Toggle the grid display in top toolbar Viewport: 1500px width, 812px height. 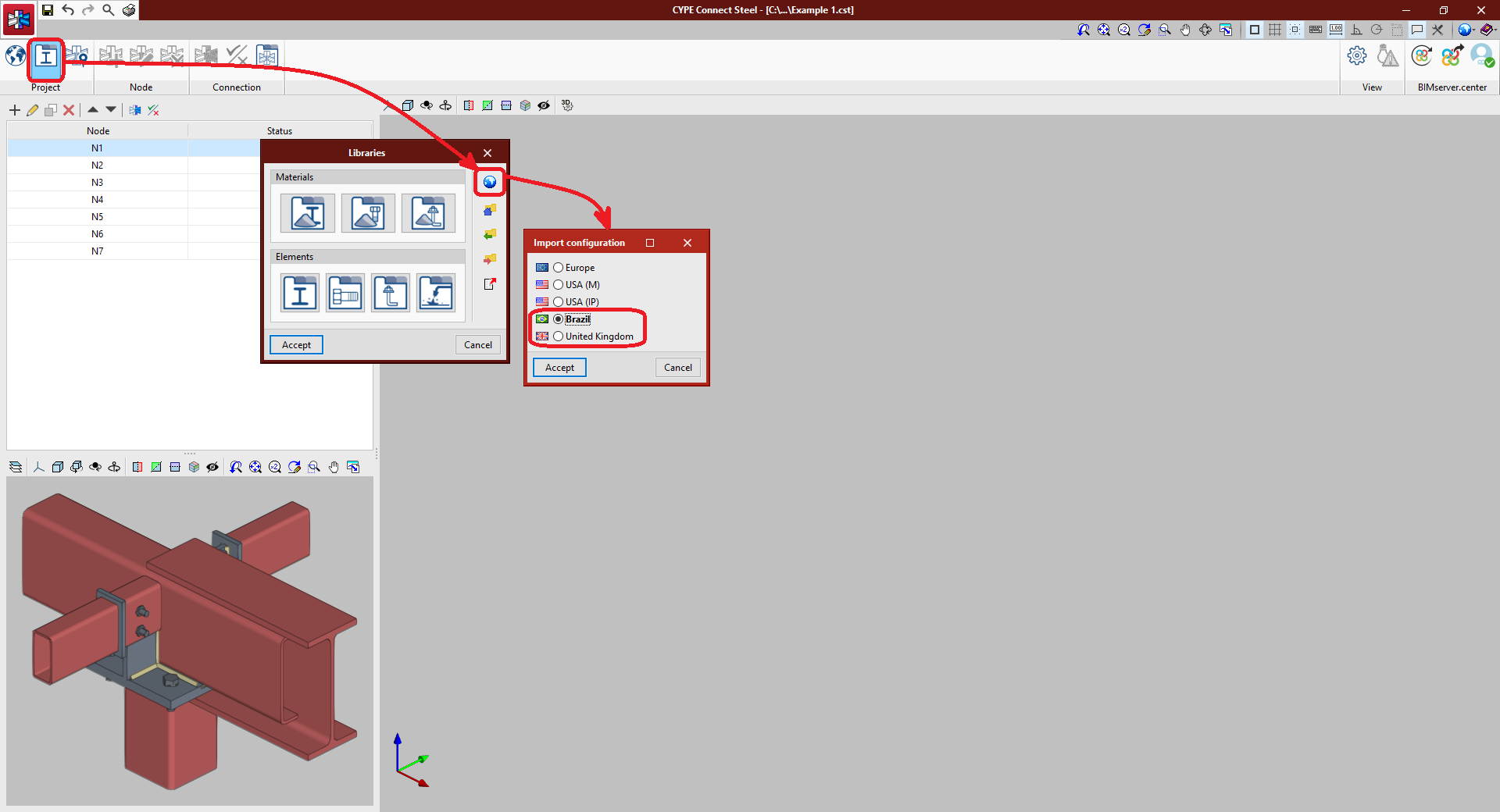coord(1275,30)
